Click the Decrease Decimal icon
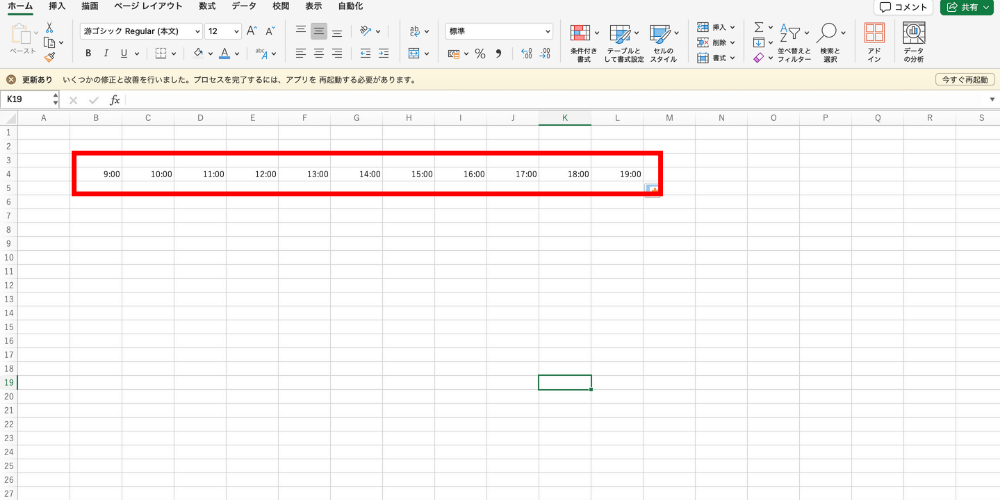This screenshot has height=500, width=1000. click(x=545, y=54)
